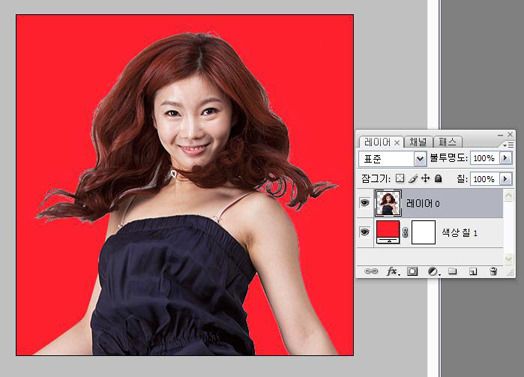The image size is (524, 377).
Task: Hide the 색상 칠 1 layer eye
Action: [365, 232]
